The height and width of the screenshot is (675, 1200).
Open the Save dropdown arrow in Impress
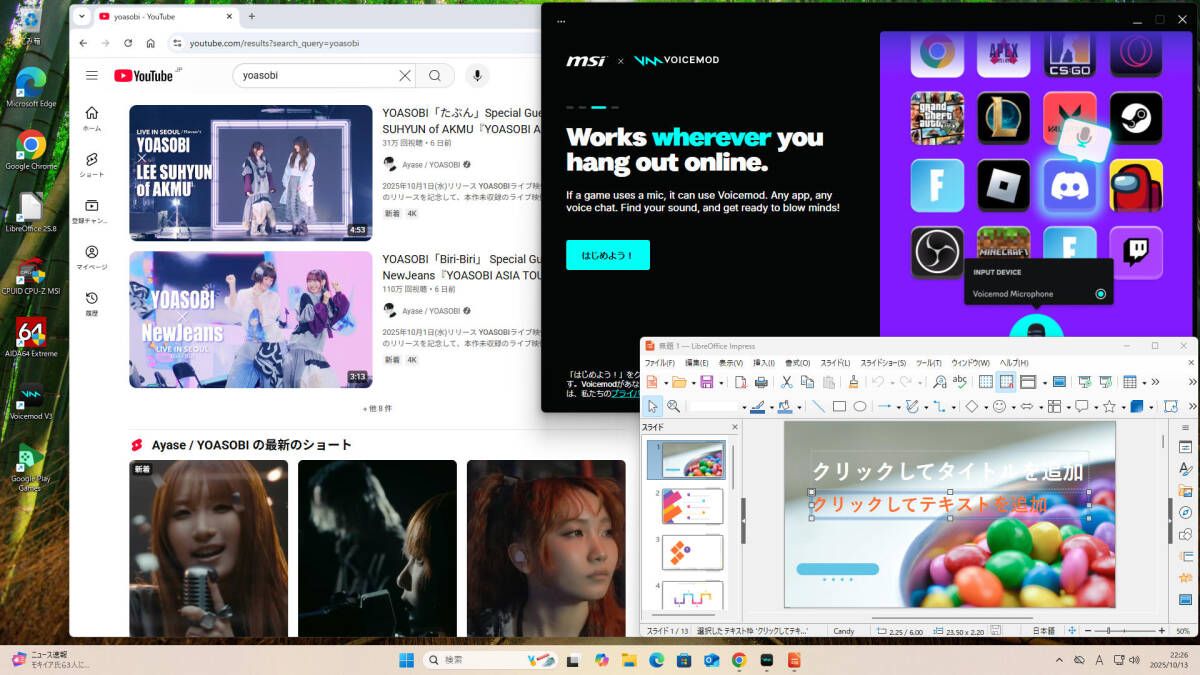[721, 383]
